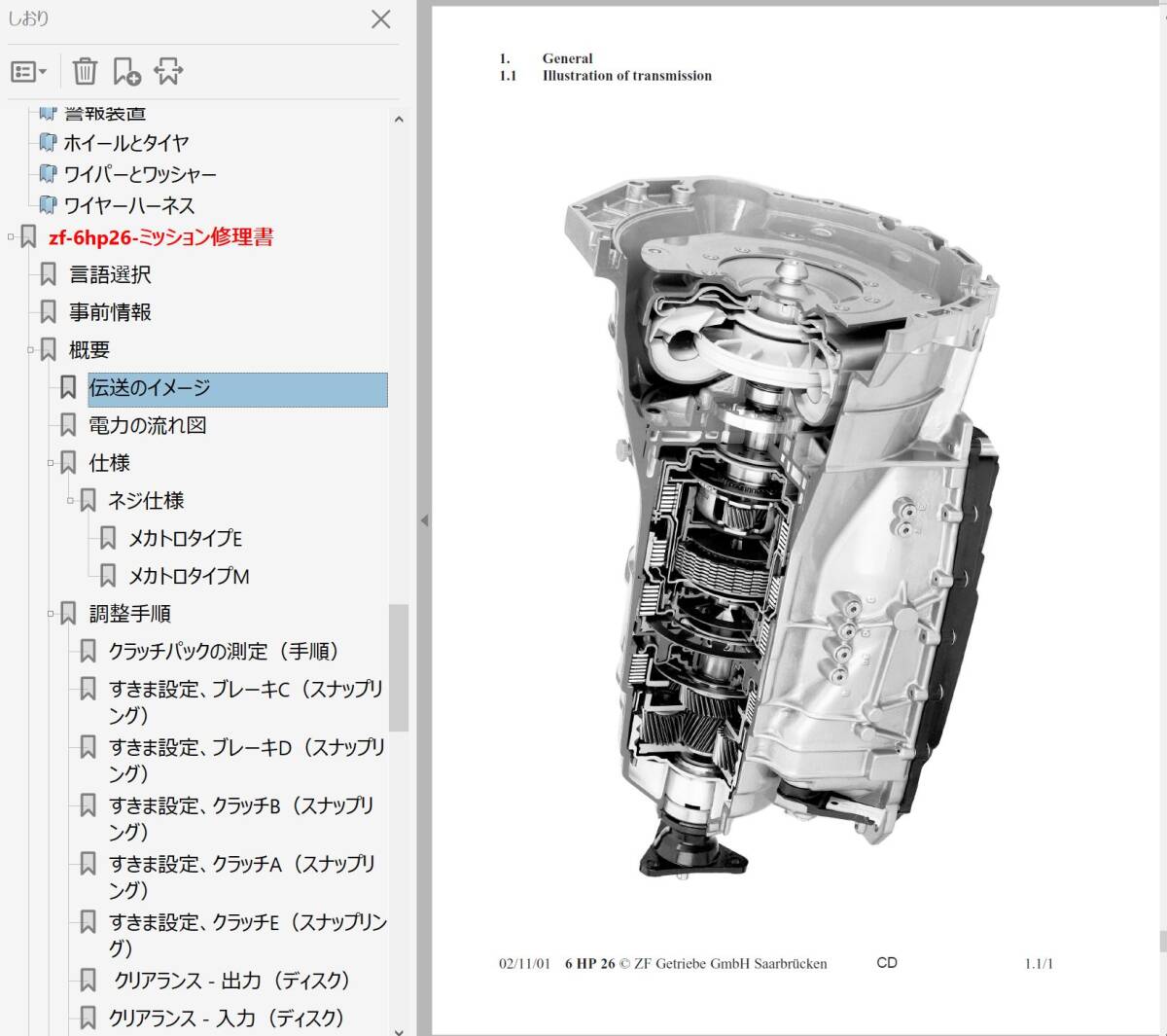Open すきま設定、ブレーキC bookmark
Viewport: 1167px width, 1036px height.
point(246,701)
